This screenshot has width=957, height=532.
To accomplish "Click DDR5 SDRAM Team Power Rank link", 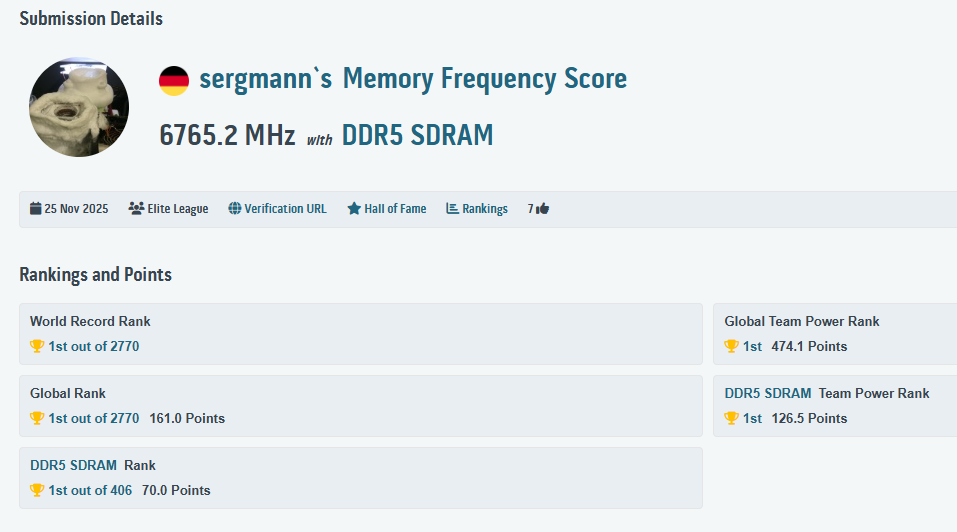I will click(768, 393).
